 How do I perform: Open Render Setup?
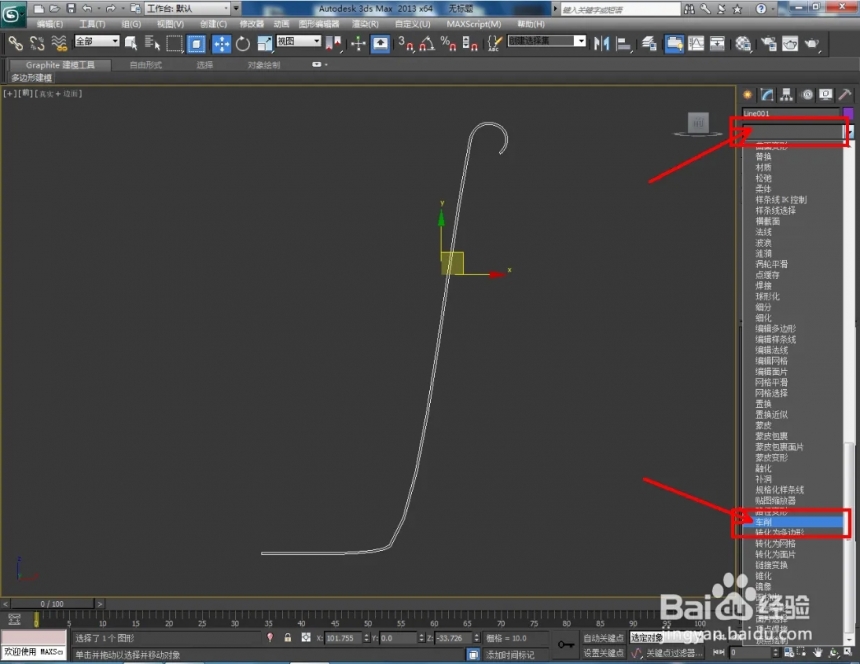(x=769, y=43)
